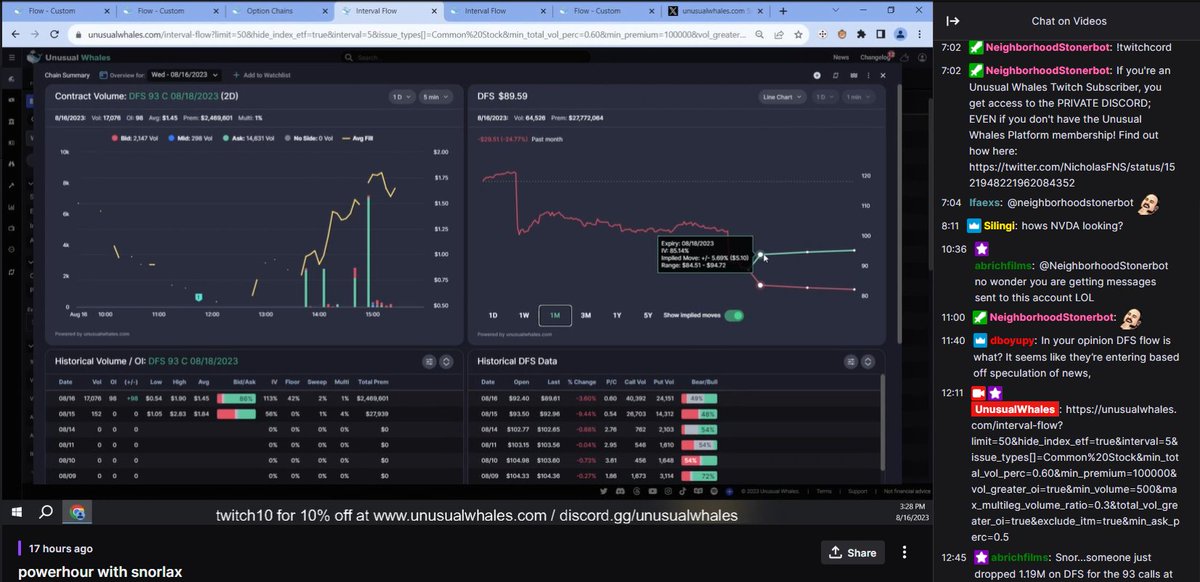
Task: Click the Unusual Whales sidebar logo
Action: (x=34, y=57)
